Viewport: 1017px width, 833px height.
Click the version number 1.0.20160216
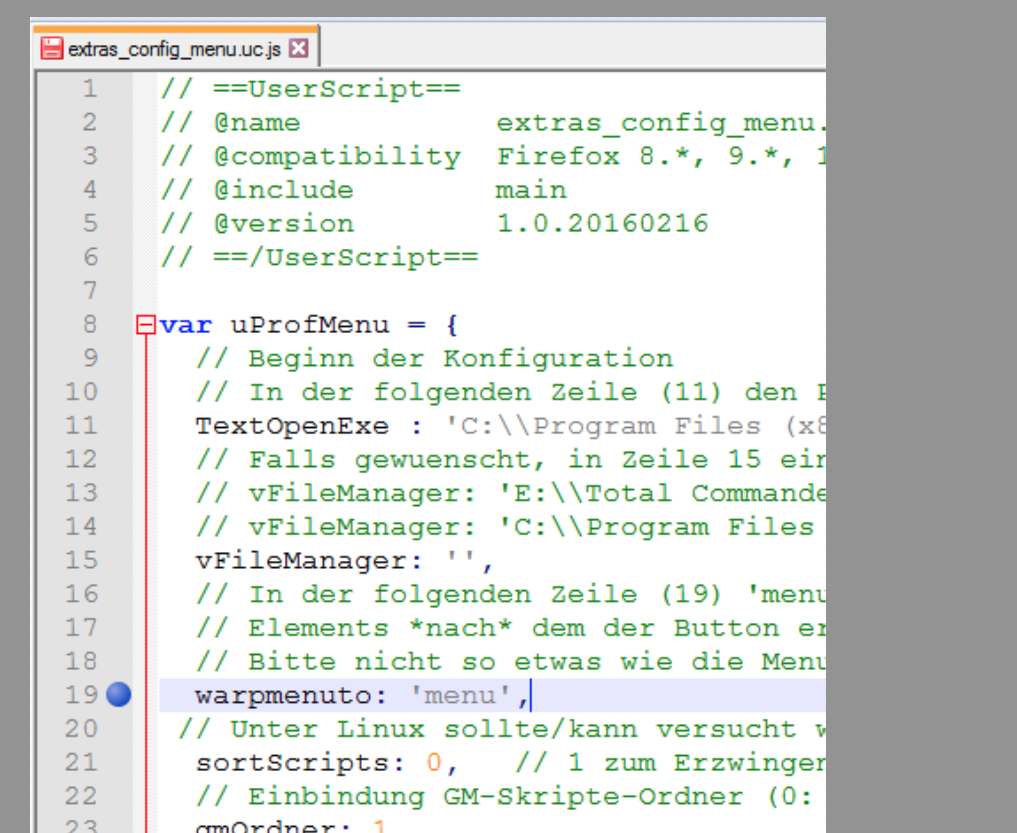pos(601,223)
